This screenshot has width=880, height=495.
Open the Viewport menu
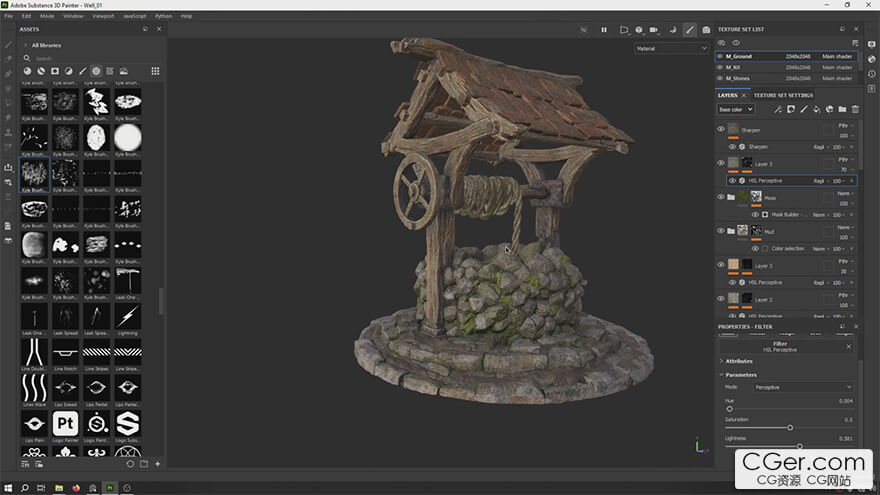point(103,16)
